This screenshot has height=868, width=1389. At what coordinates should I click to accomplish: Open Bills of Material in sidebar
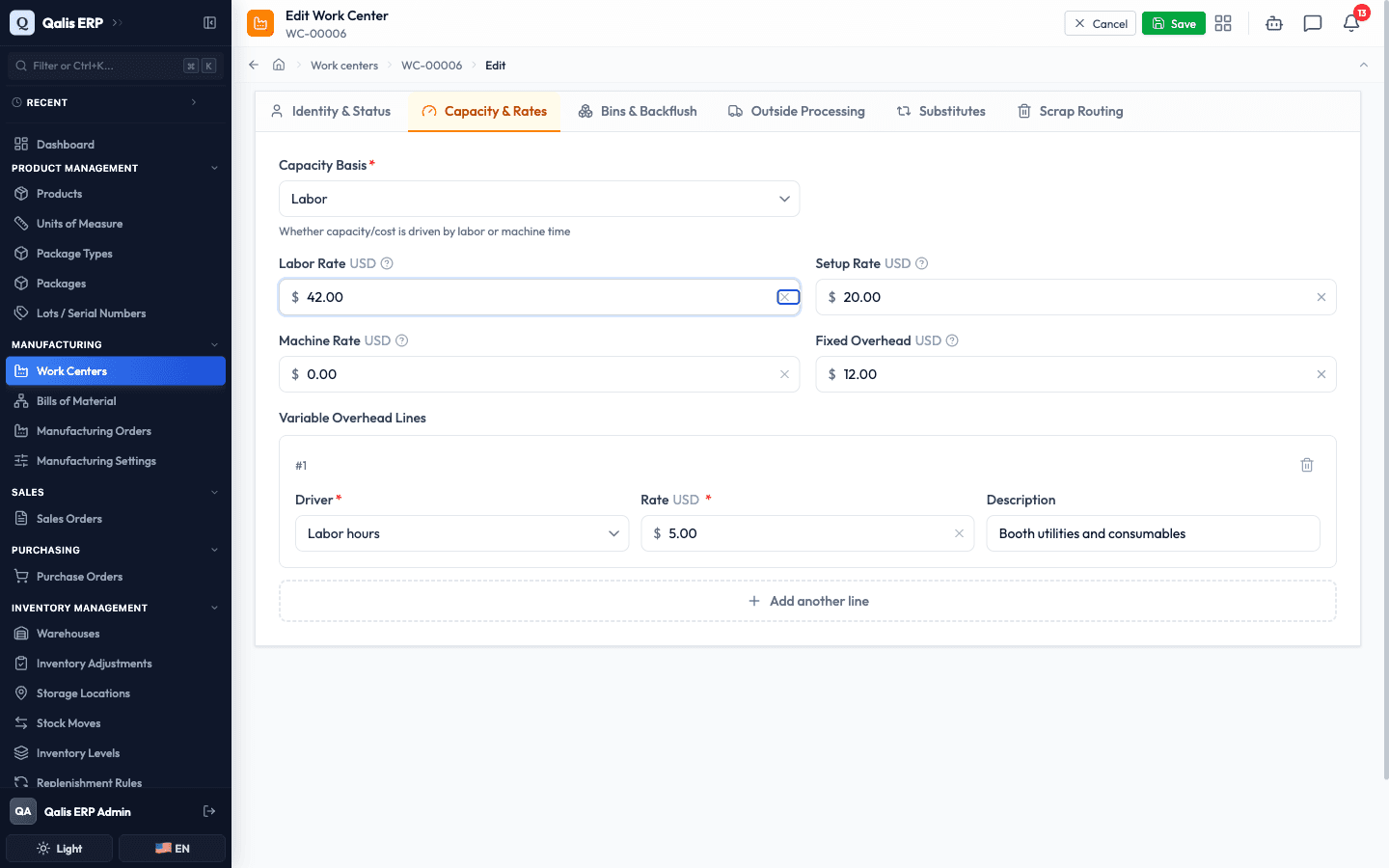[x=116, y=401]
